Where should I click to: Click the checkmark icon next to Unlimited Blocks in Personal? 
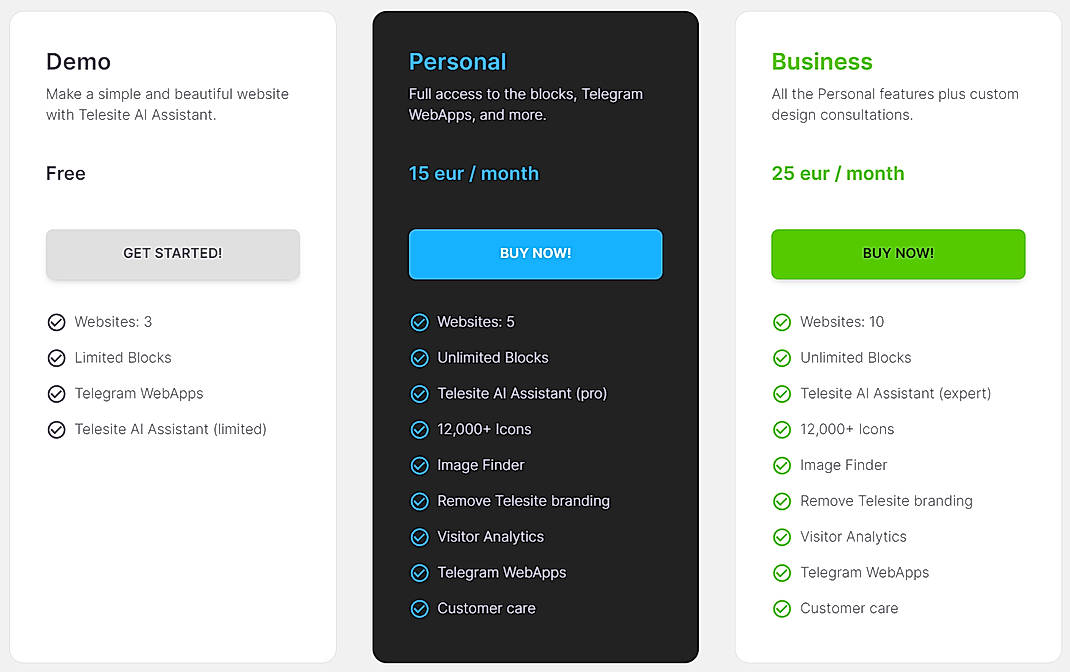click(419, 358)
